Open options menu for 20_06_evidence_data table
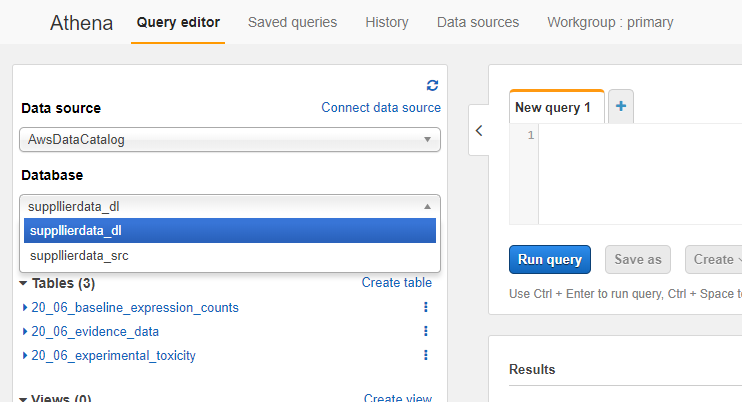Screen dimensions: 742x402 pos(426,331)
